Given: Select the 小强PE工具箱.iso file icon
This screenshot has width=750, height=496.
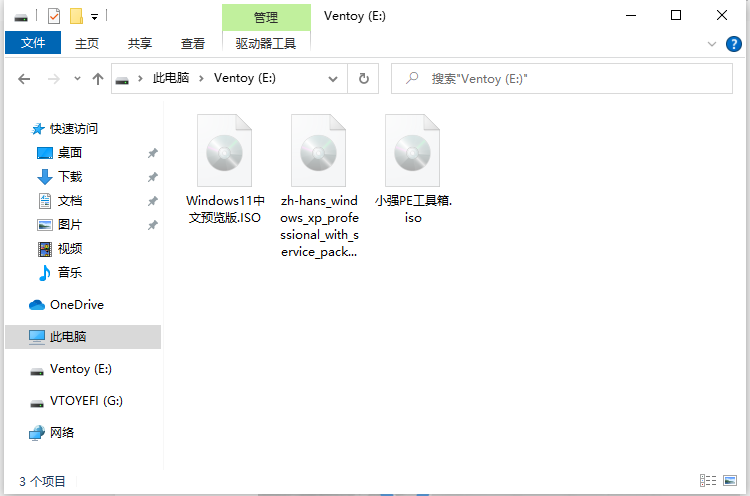Looking at the screenshot, I should click(x=412, y=150).
